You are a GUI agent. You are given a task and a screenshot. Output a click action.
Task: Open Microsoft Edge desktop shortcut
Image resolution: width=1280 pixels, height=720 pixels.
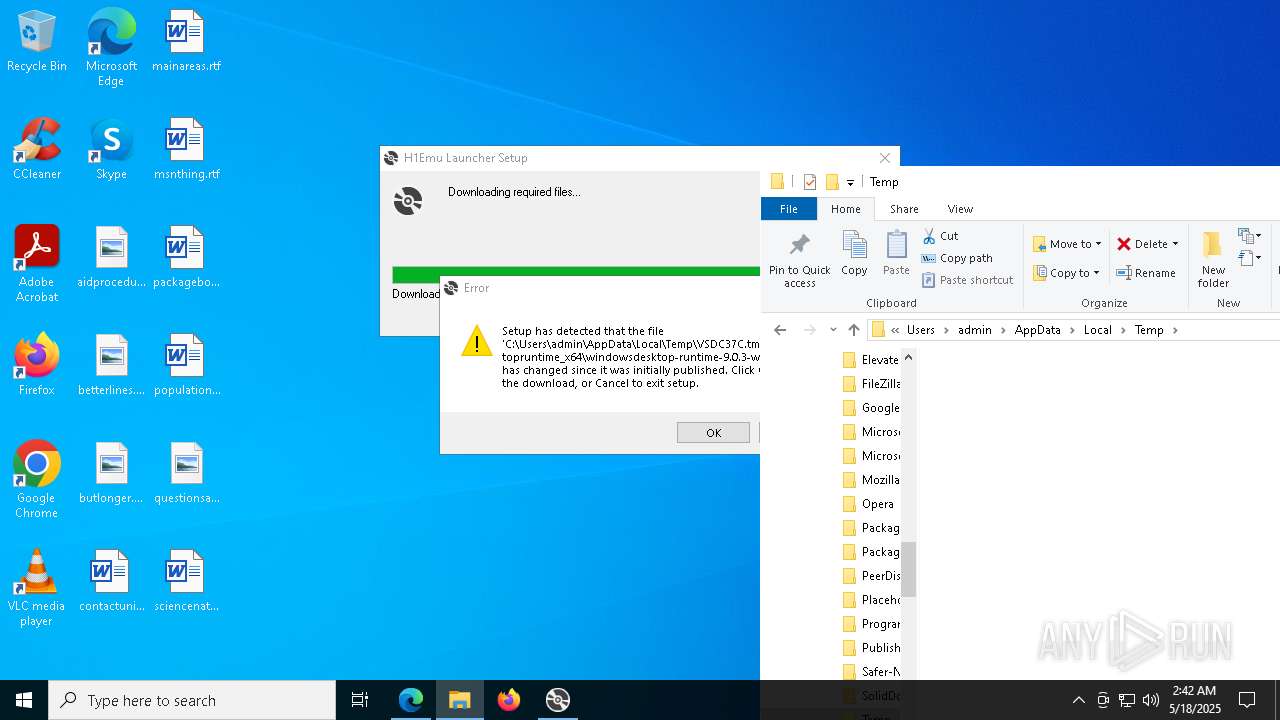[111, 48]
